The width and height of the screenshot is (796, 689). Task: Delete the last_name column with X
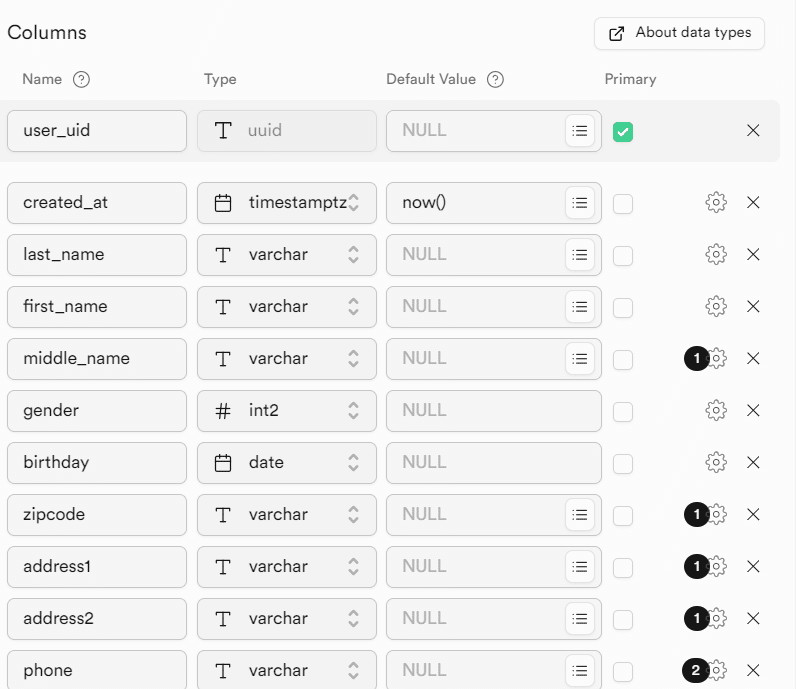click(753, 254)
